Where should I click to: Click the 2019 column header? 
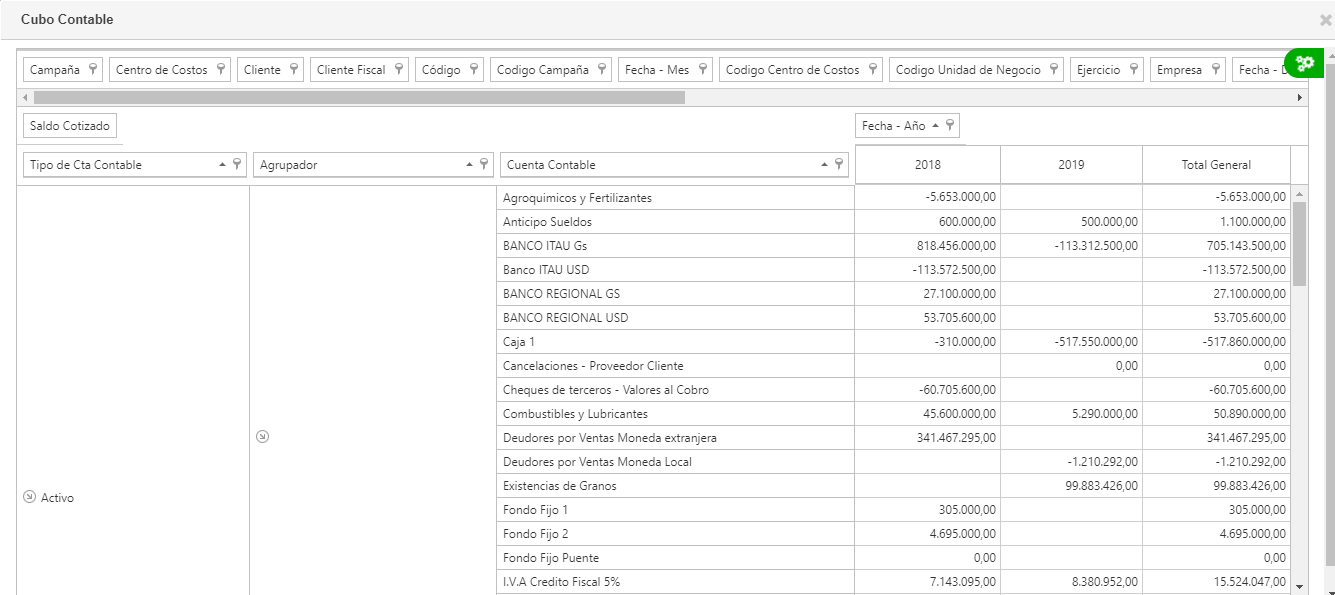coord(1071,165)
